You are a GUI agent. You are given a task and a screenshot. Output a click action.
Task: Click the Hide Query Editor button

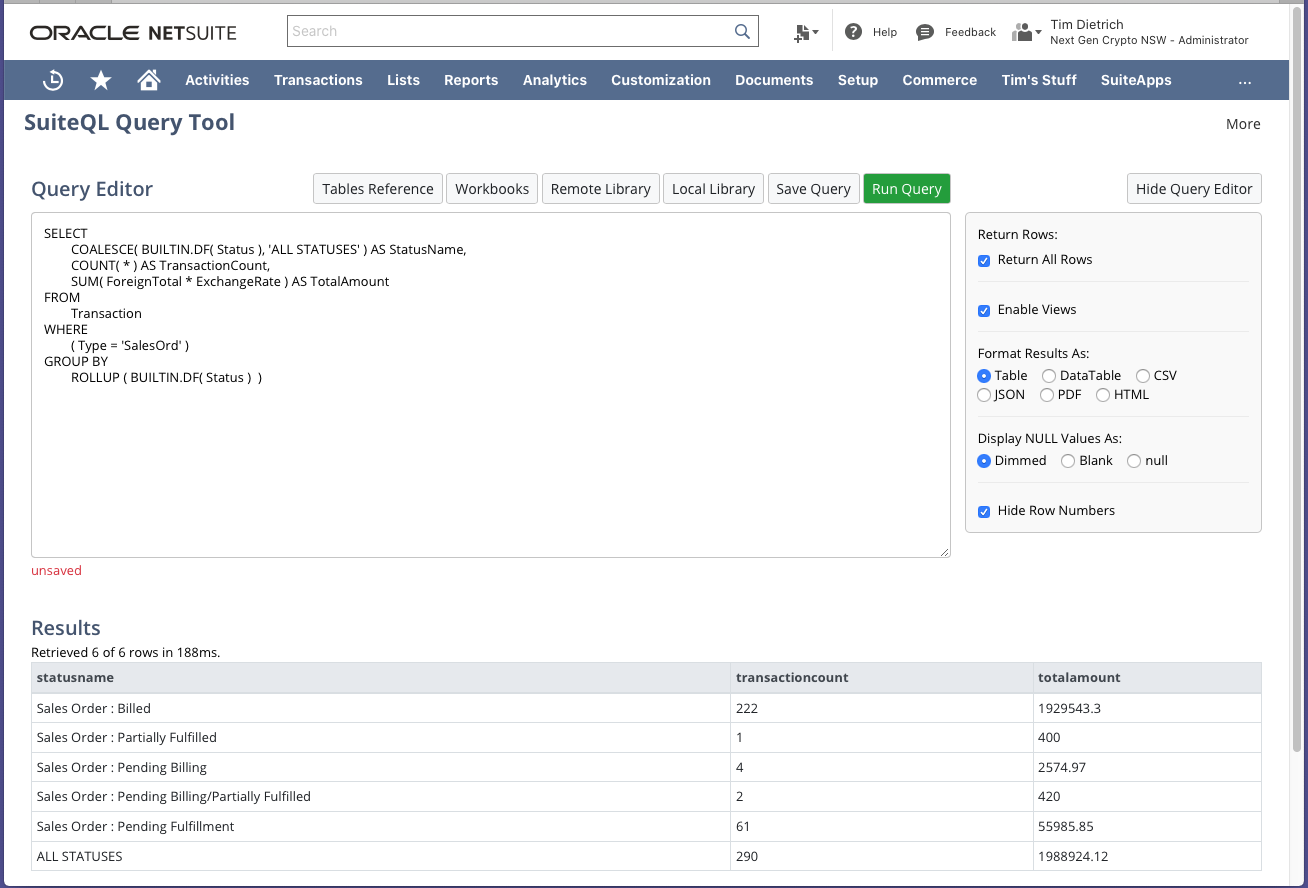click(1194, 189)
